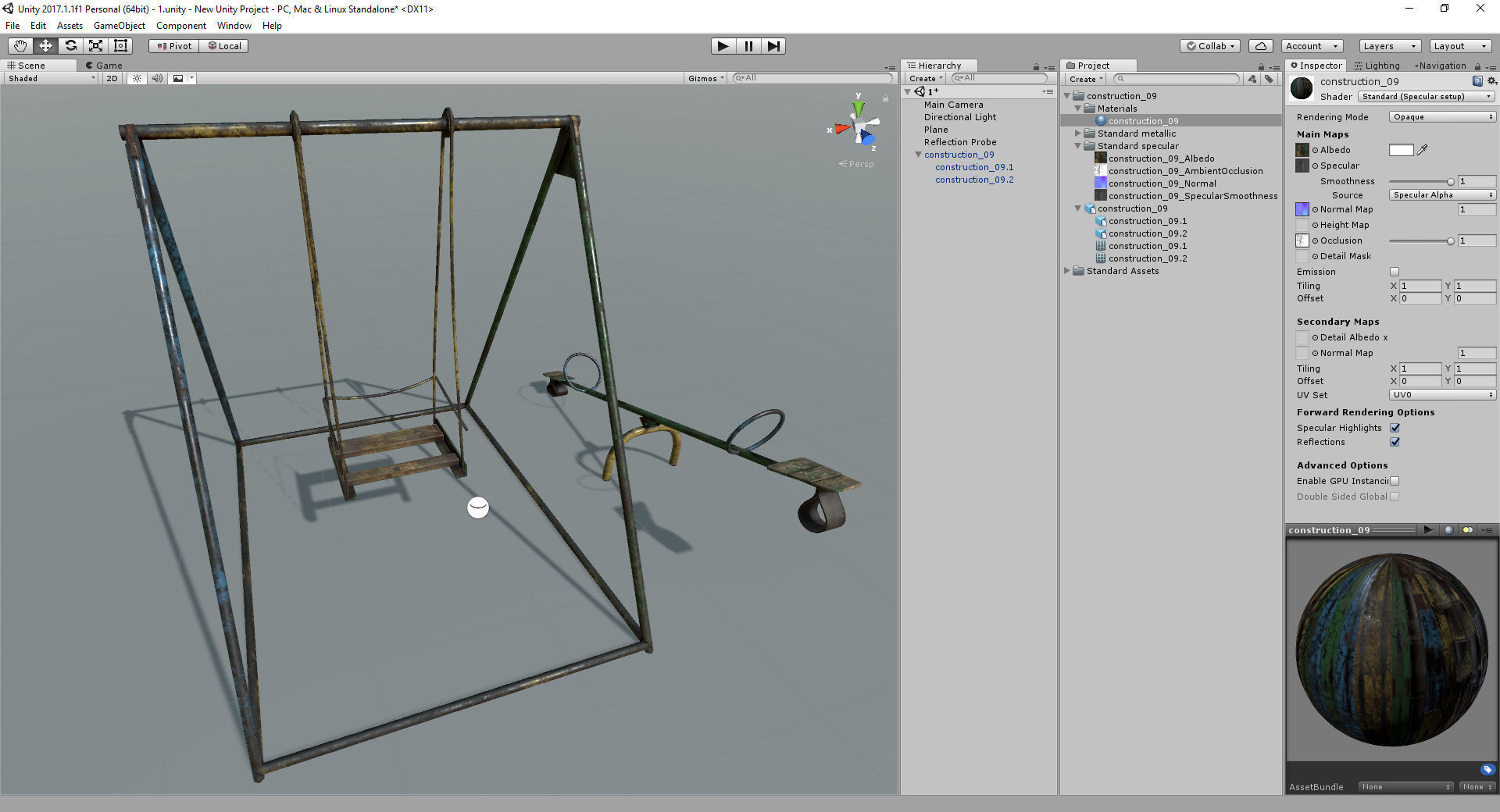Image resolution: width=1500 pixels, height=812 pixels.
Task: Select the Rect Transform tool
Action: tap(121, 46)
